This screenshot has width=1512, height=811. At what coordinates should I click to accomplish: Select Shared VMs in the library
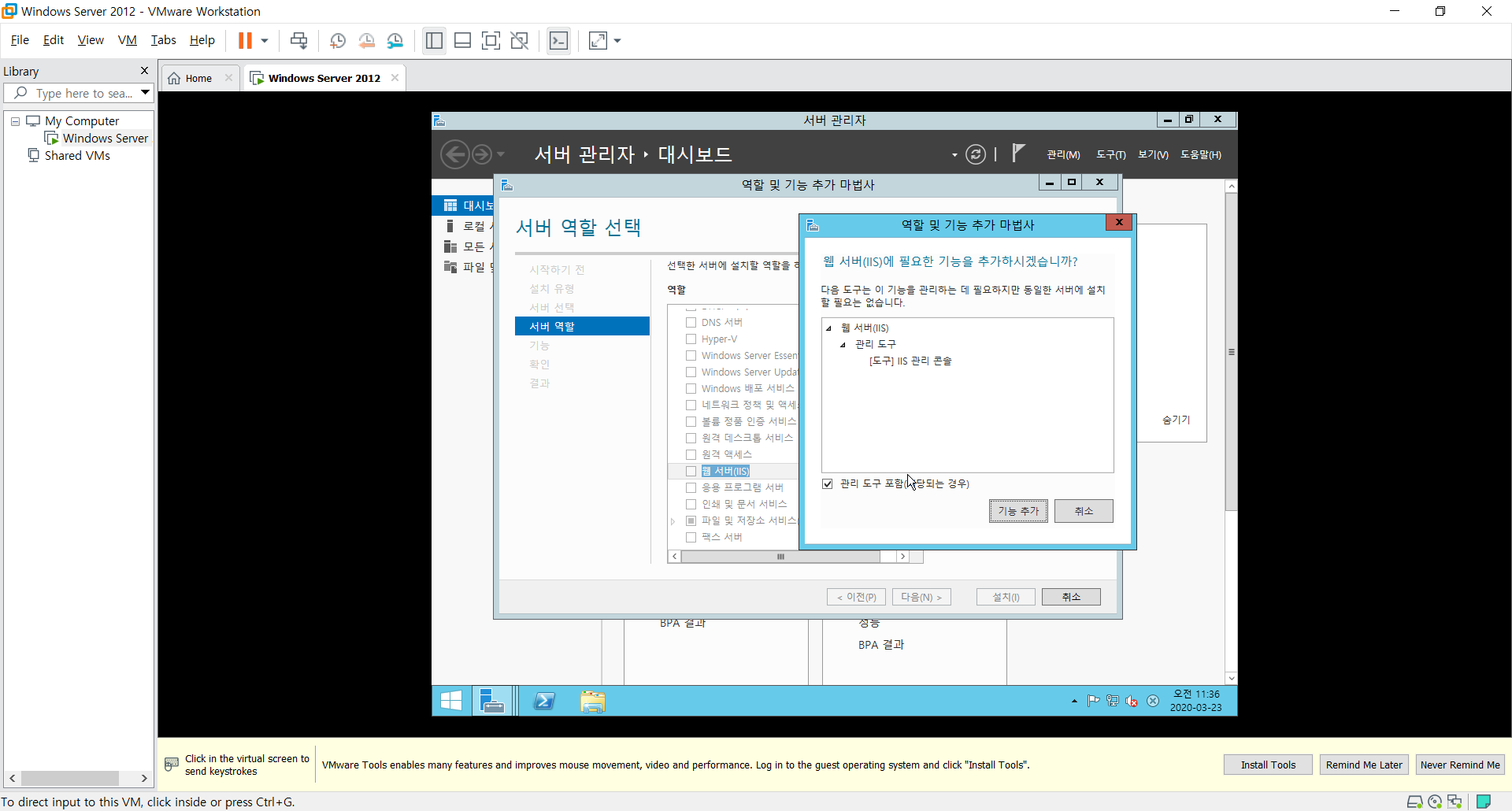tap(69, 156)
